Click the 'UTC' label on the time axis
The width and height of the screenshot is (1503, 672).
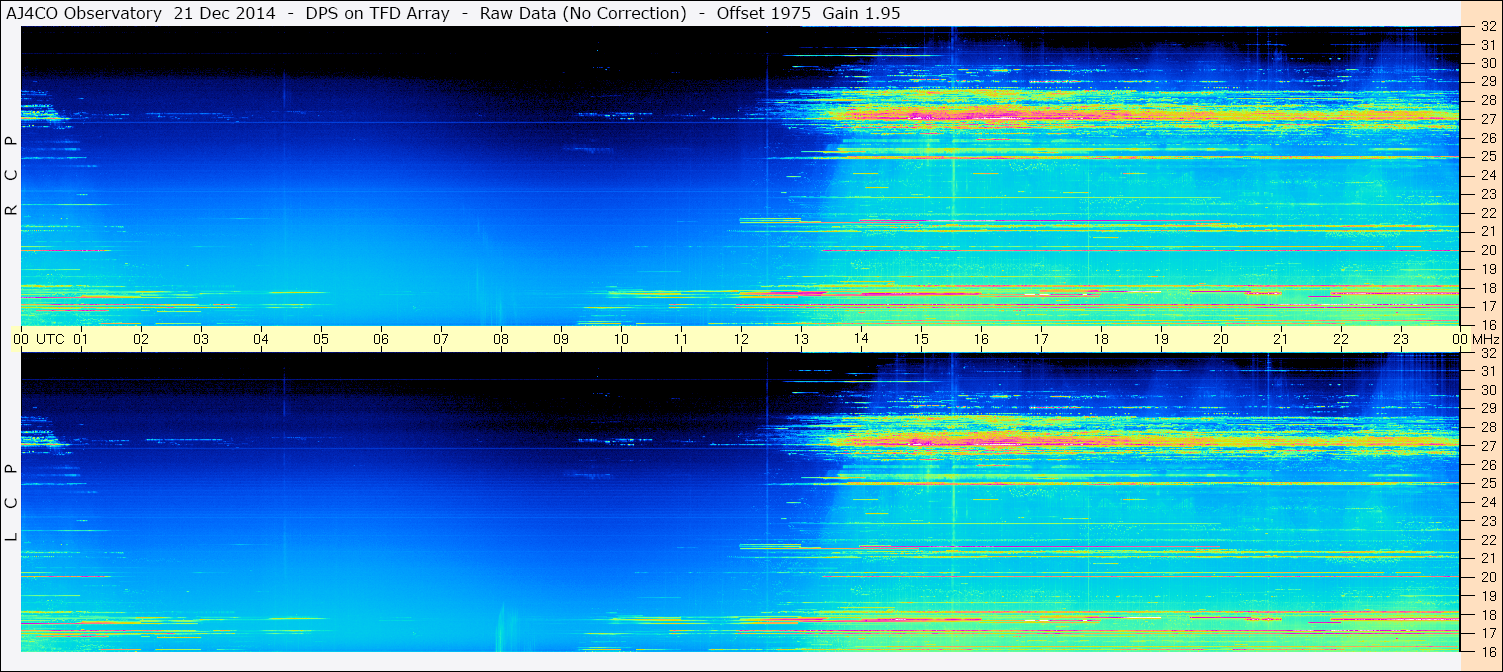pos(51,339)
